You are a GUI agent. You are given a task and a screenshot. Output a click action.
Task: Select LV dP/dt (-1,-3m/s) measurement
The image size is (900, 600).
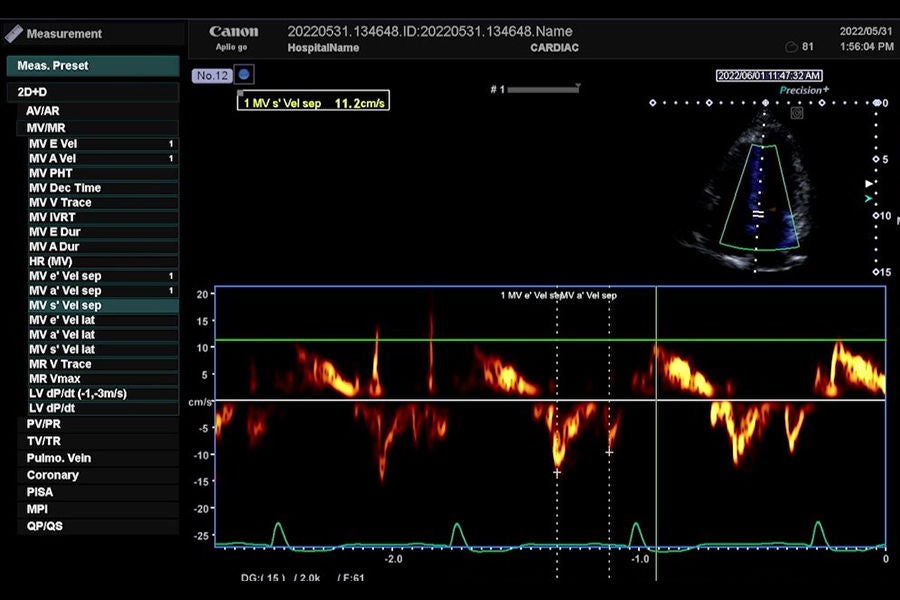[x=103, y=393]
